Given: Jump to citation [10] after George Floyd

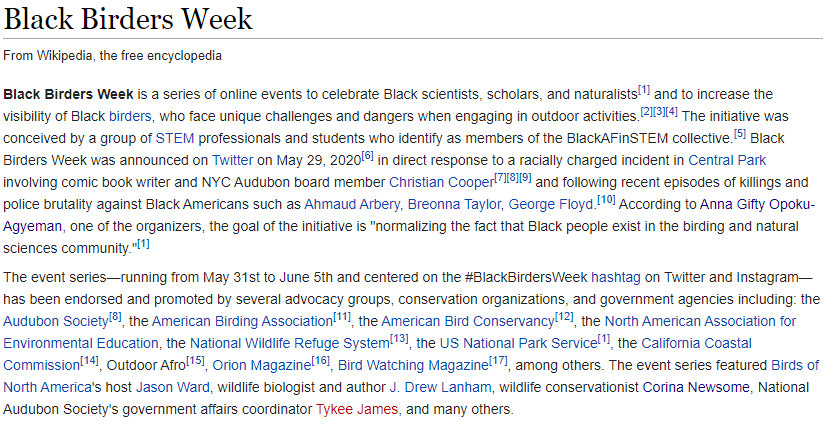Looking at the screenshot, I should click(606, 200).
